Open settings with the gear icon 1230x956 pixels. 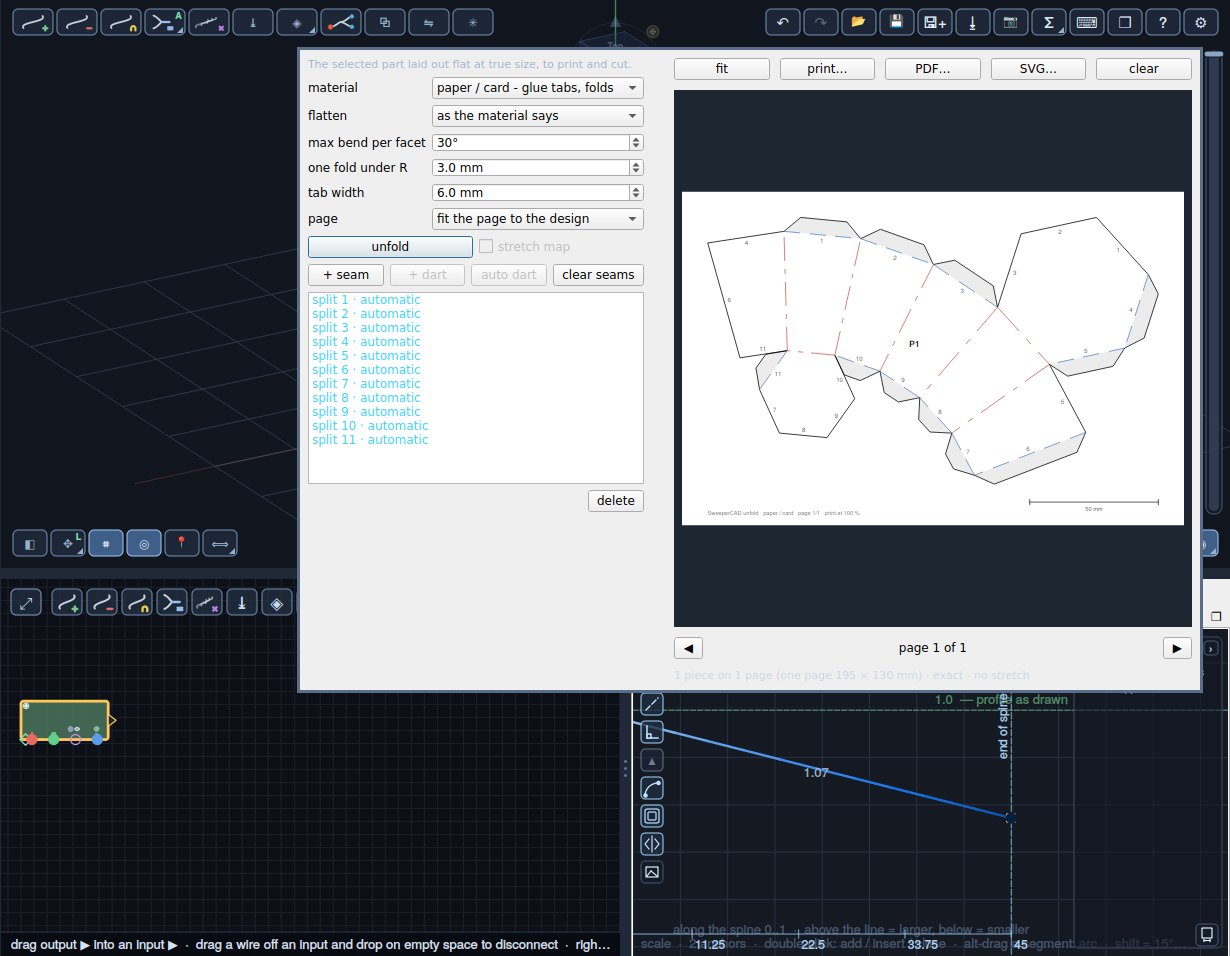[x=1201, y=22]
